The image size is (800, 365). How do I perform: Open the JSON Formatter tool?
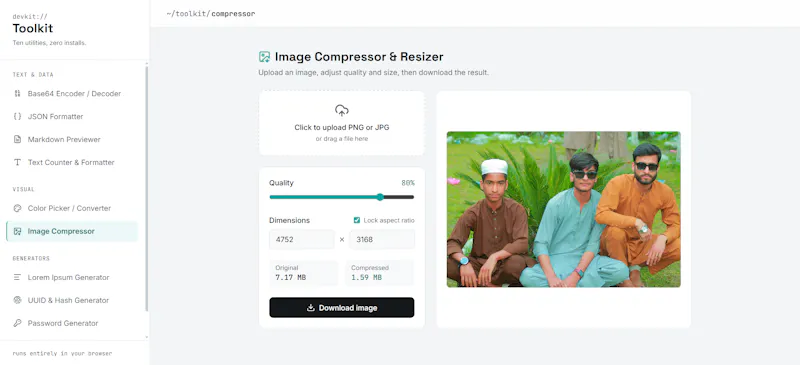[72, 116]
